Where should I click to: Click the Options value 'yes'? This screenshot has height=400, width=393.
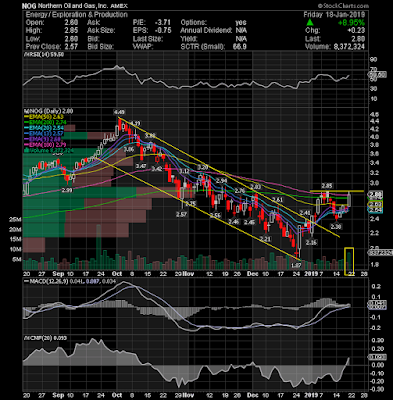pos(241,23)
